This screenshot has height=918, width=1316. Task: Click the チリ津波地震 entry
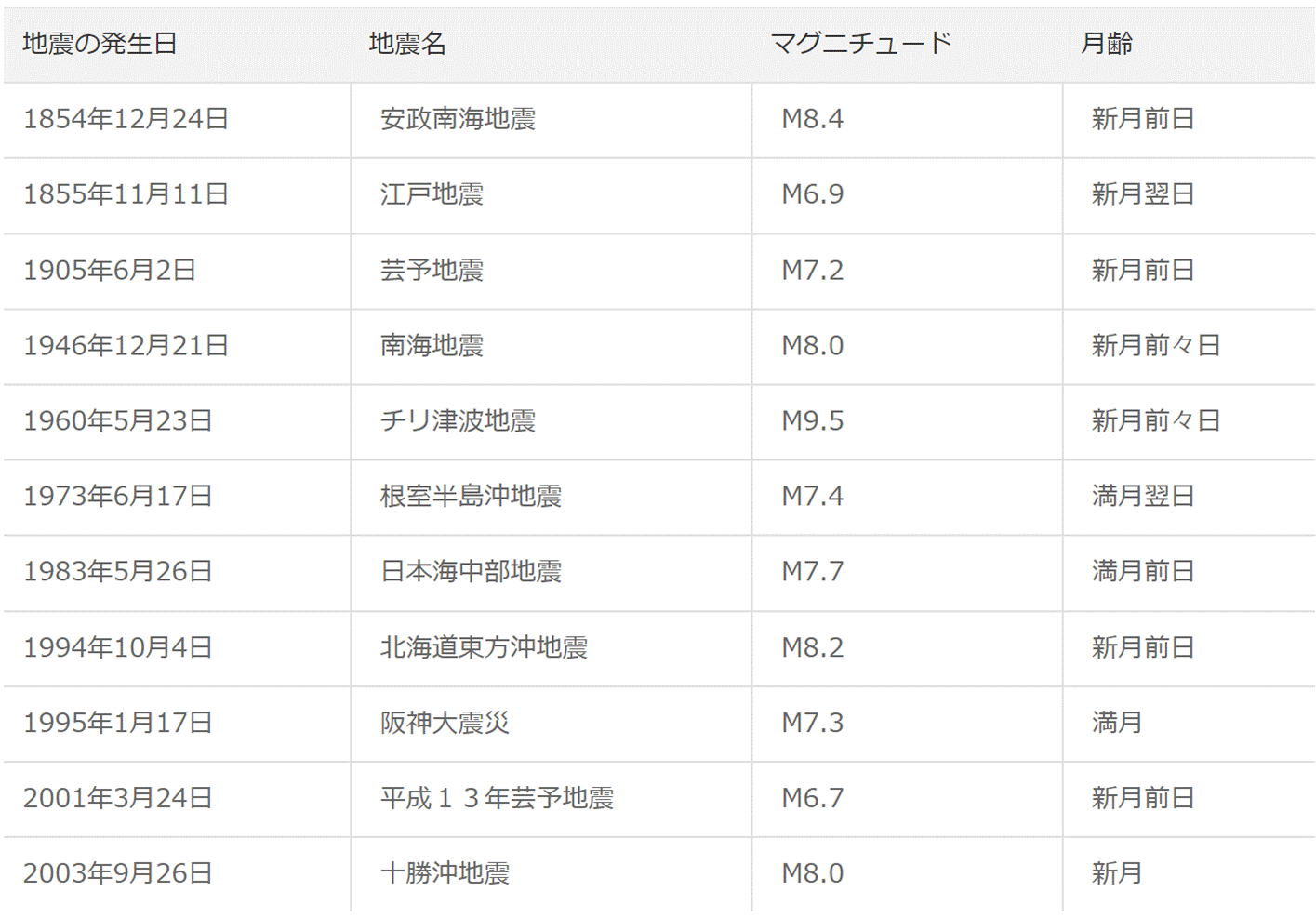click(x=458, y=421)
